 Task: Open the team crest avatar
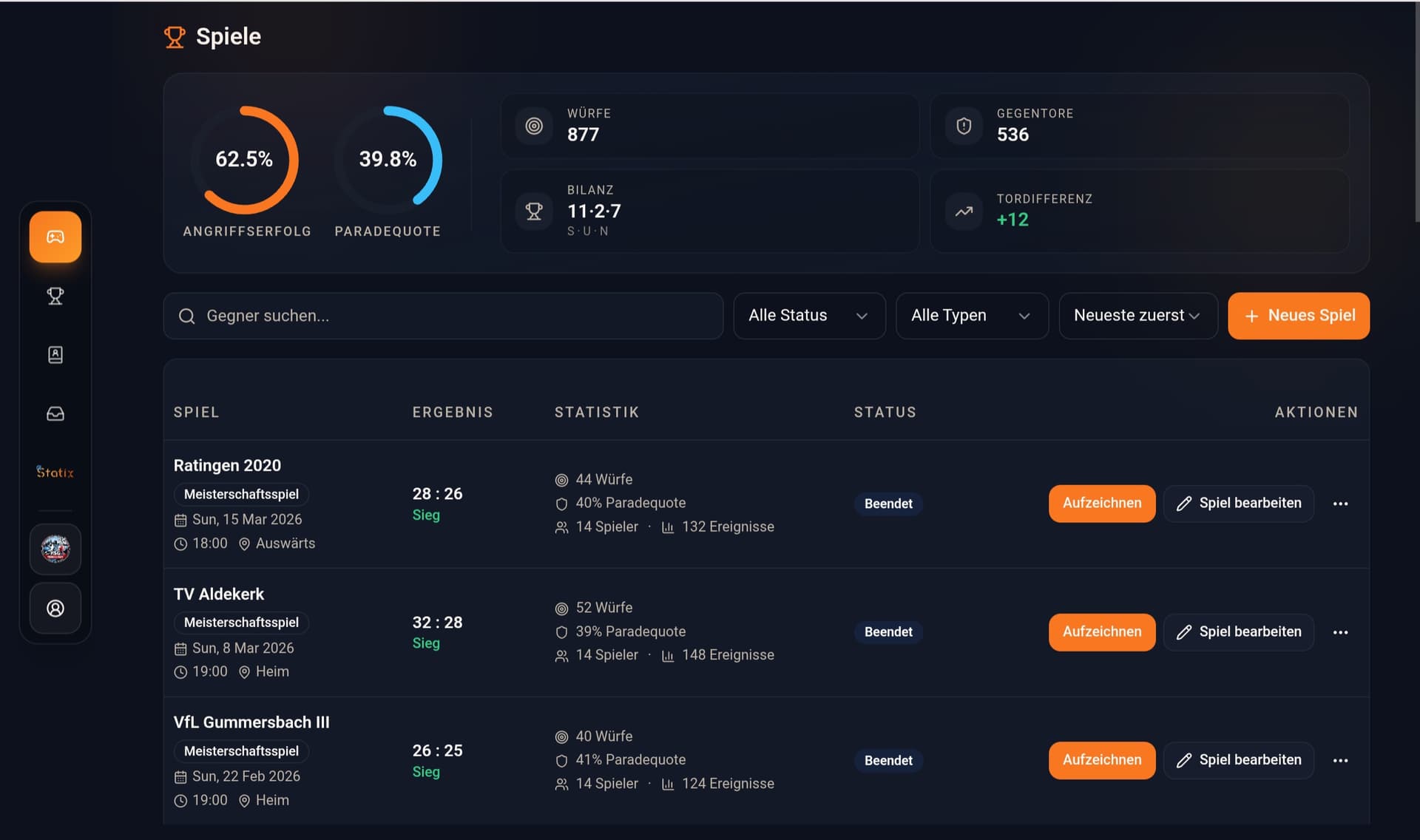point(55,549)
